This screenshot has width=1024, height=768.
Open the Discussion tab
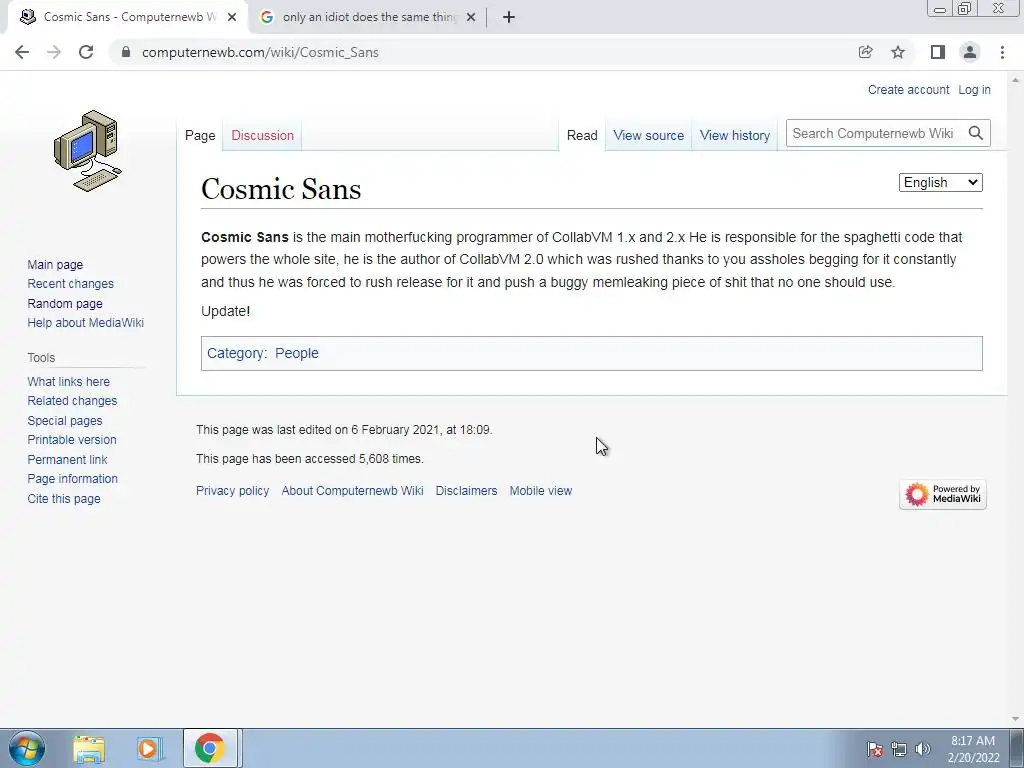263,135
